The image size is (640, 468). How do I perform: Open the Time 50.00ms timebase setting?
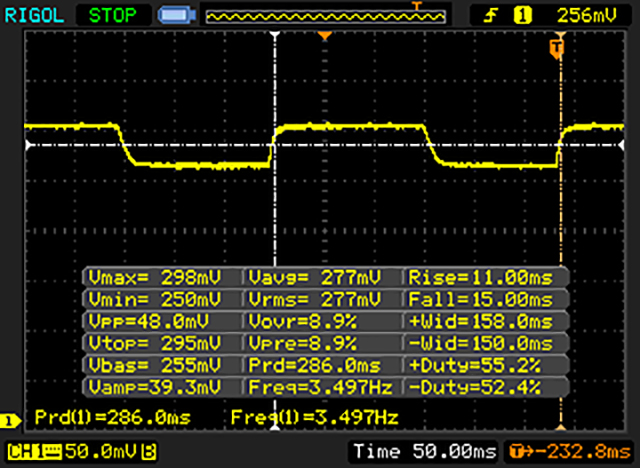point(421,453)
